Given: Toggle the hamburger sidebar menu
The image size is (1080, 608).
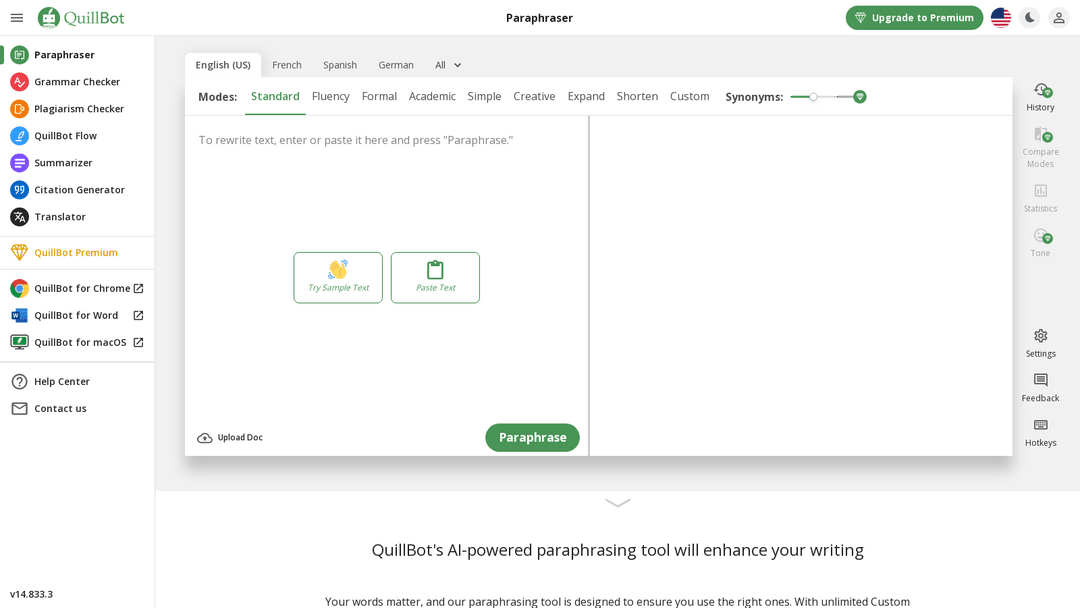Looking at the screenshot, I should click(x=17, y=18).
